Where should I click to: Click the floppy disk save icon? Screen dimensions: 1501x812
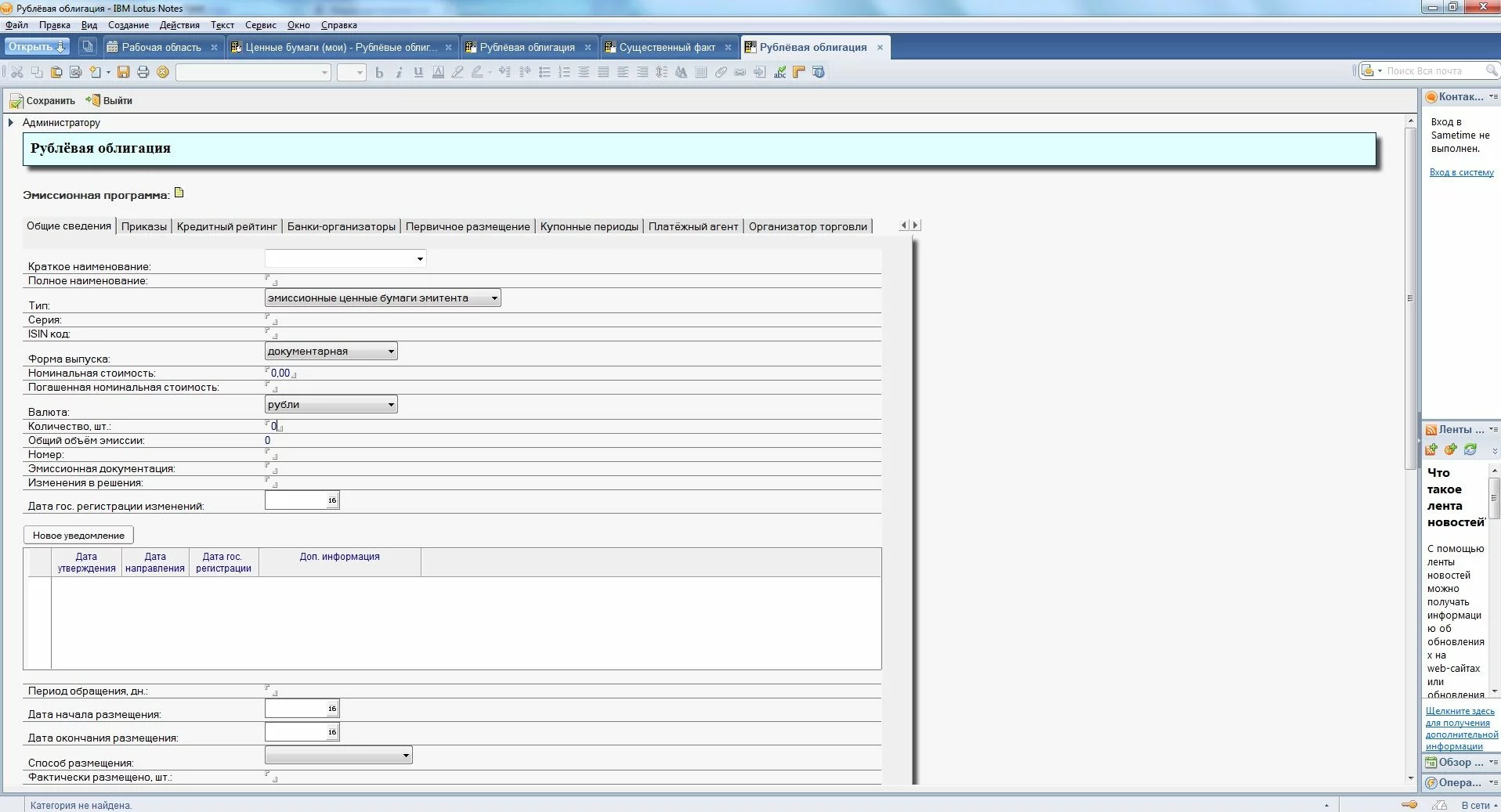(123, 72)
